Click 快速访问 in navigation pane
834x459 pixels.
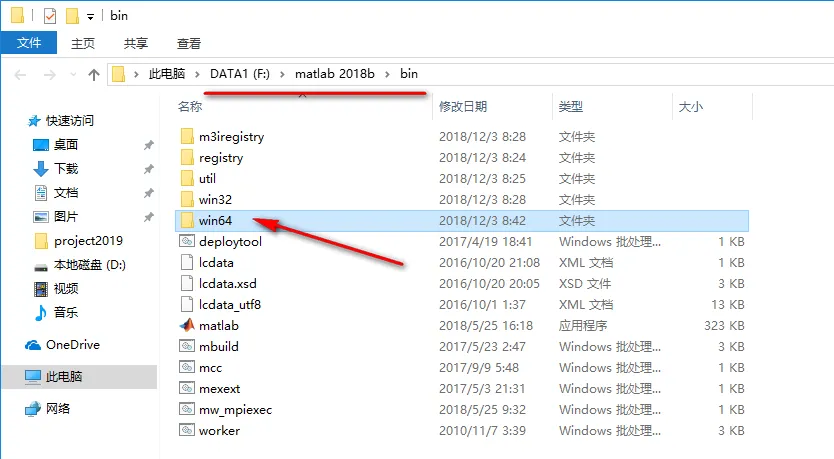point(69,121)
